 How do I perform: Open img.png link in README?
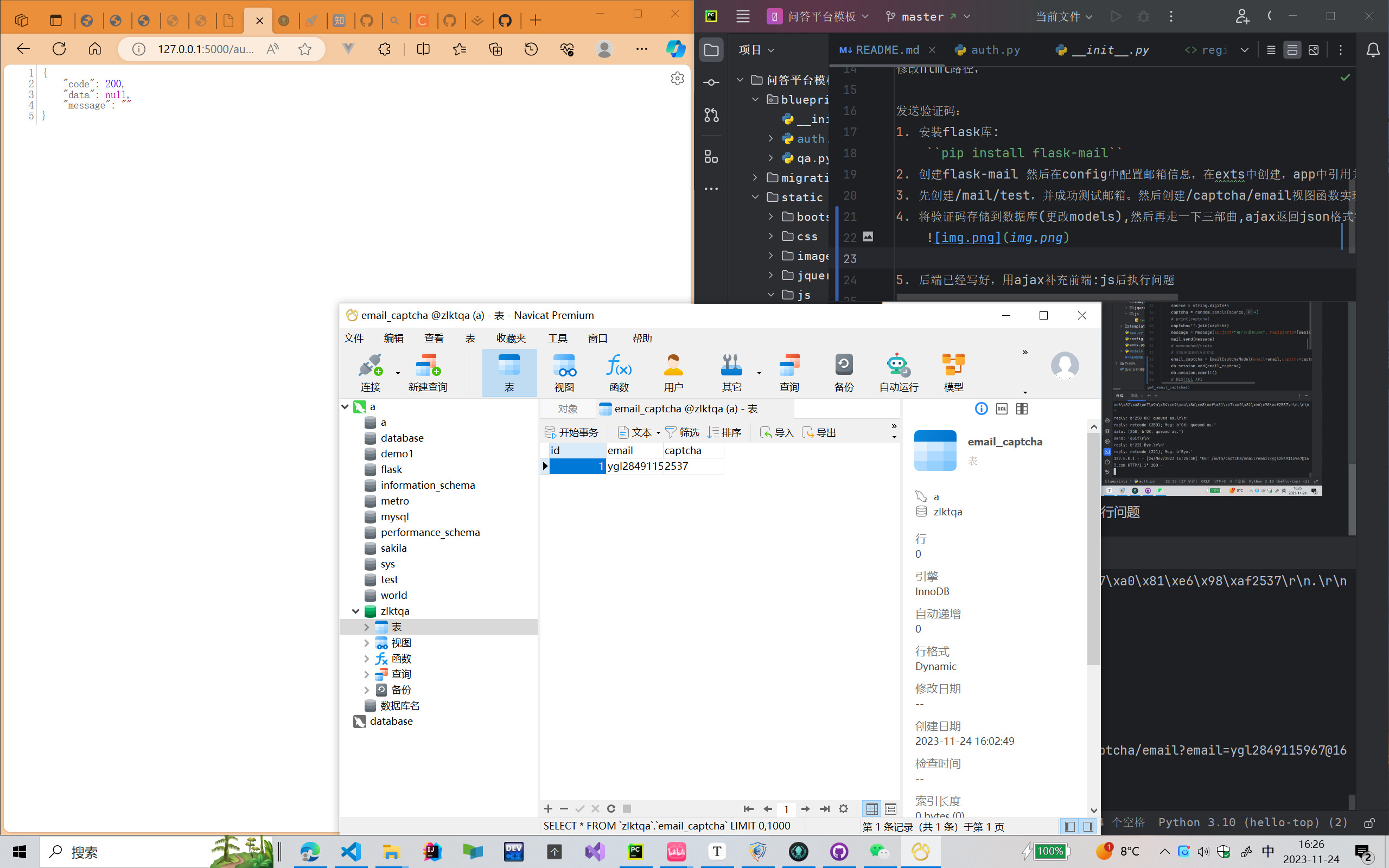(x=967, y=238)
